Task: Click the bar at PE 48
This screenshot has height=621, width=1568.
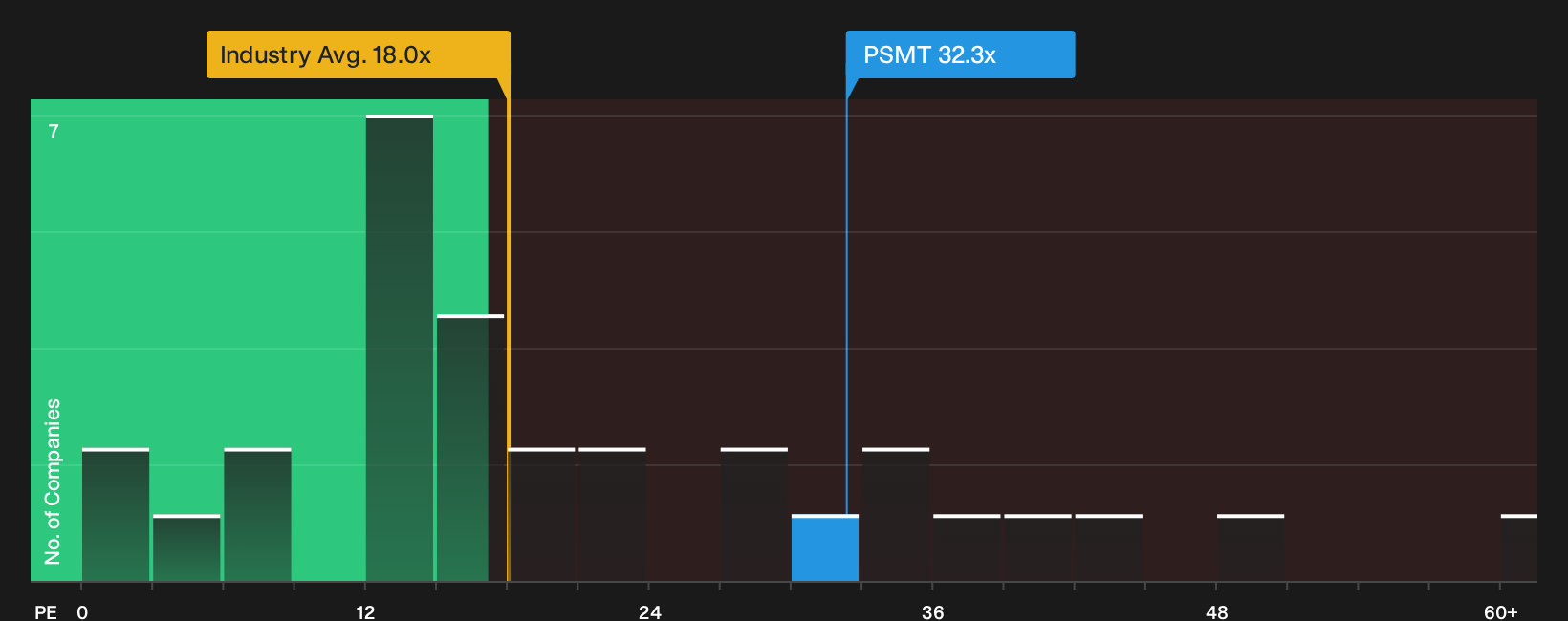Action: (x=1251, y=548)
